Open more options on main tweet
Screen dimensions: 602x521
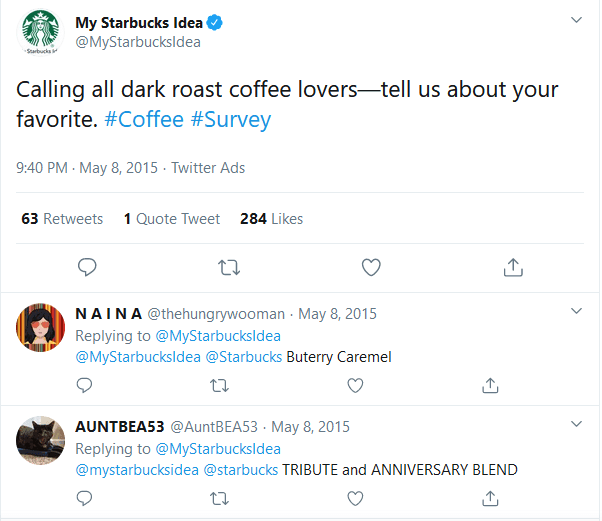[576, 20]
